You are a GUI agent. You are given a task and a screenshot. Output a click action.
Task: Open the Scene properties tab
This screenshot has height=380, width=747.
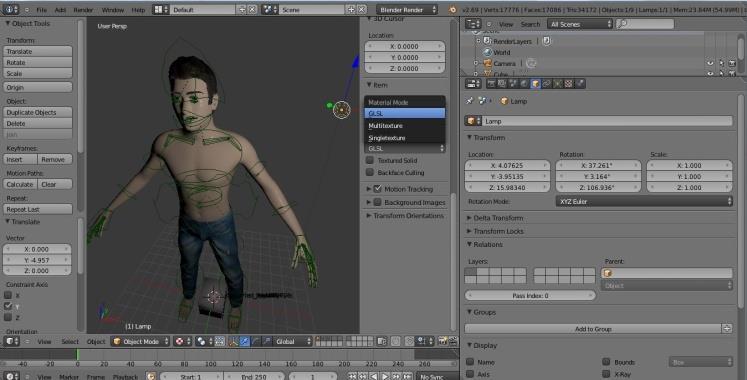tap(513, 84)
